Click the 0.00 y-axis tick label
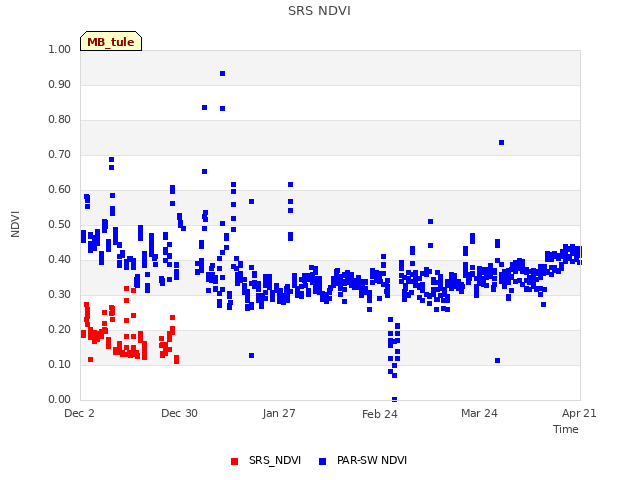The height and width of the screenshot is (480, 640). click(60, 400)
